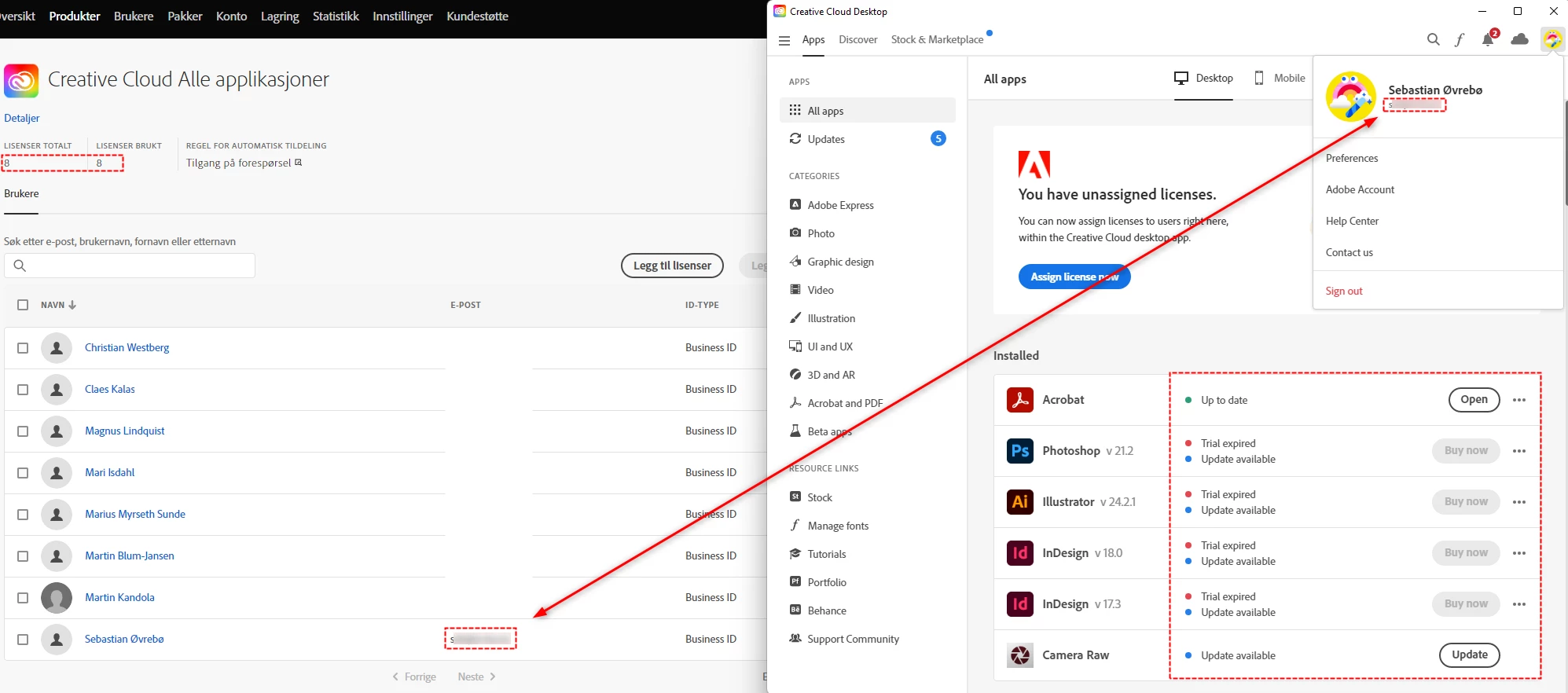Click Sign out in profile menu
This screenshot has height=693, width=1568.
(x=1344, y=291)
